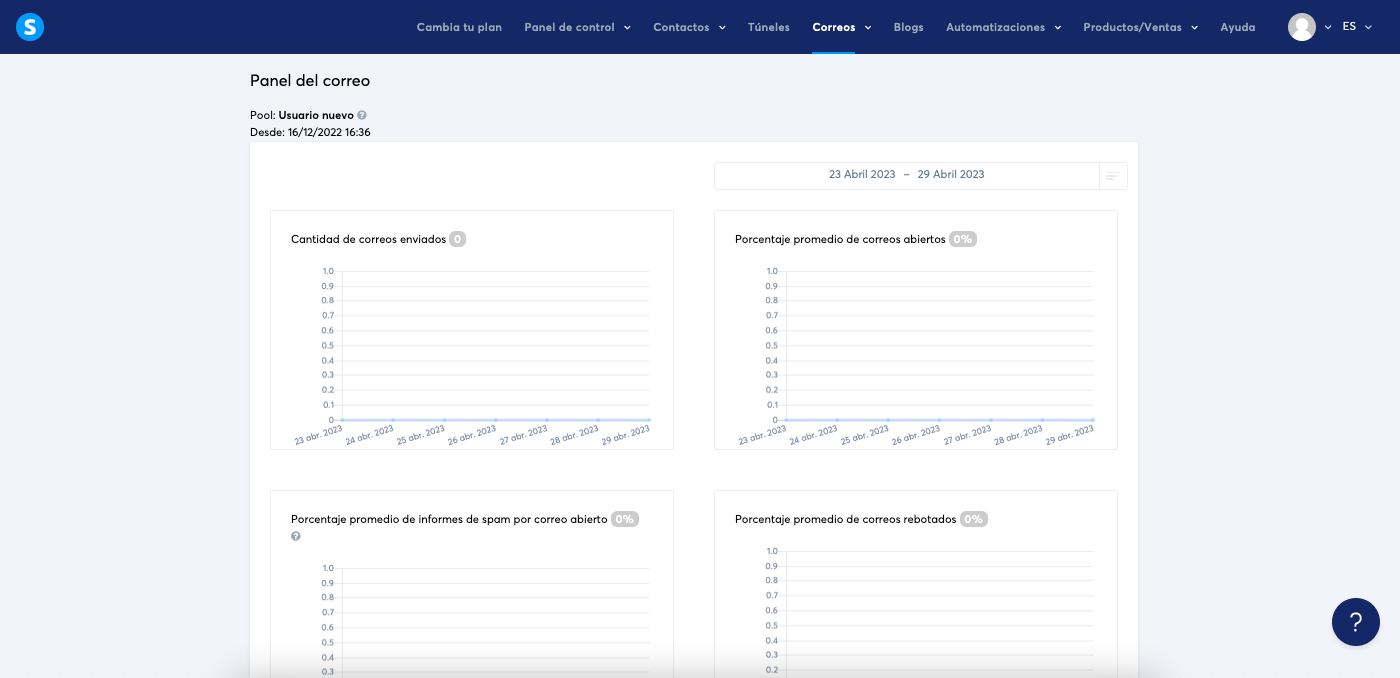Navigate to the Blogs section
This screenshot has width=1400, height=678.
coord(908,27)
